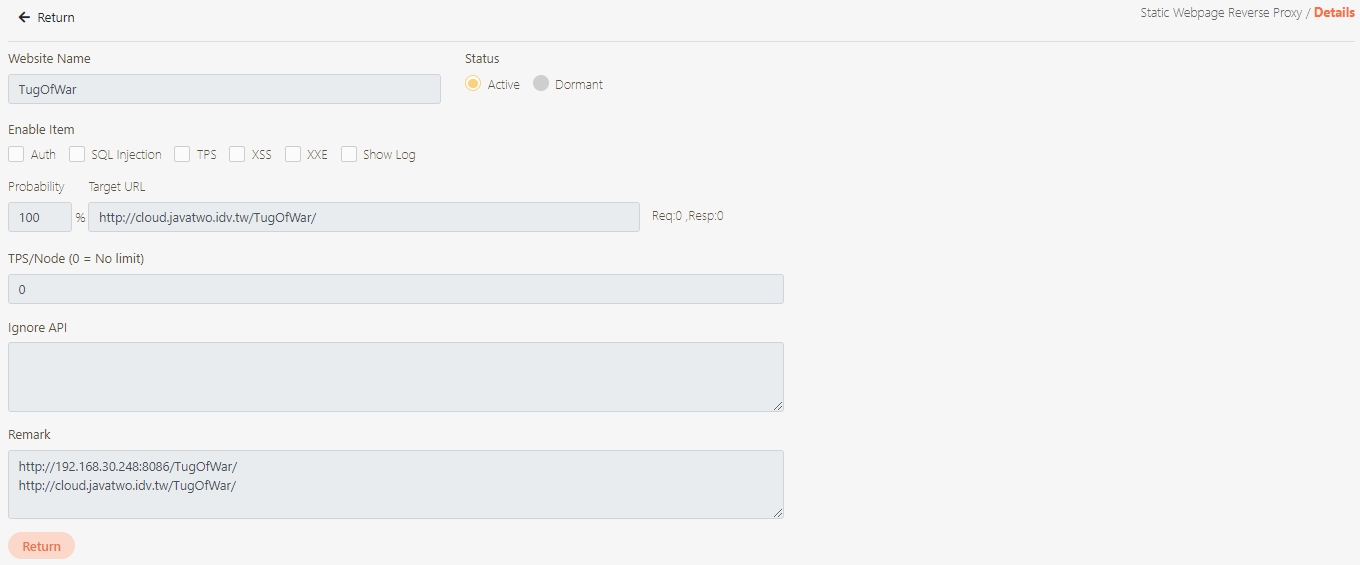Click the Details breadcrumb item
Screen dimensions: 1360x565
pos(1334,13)
